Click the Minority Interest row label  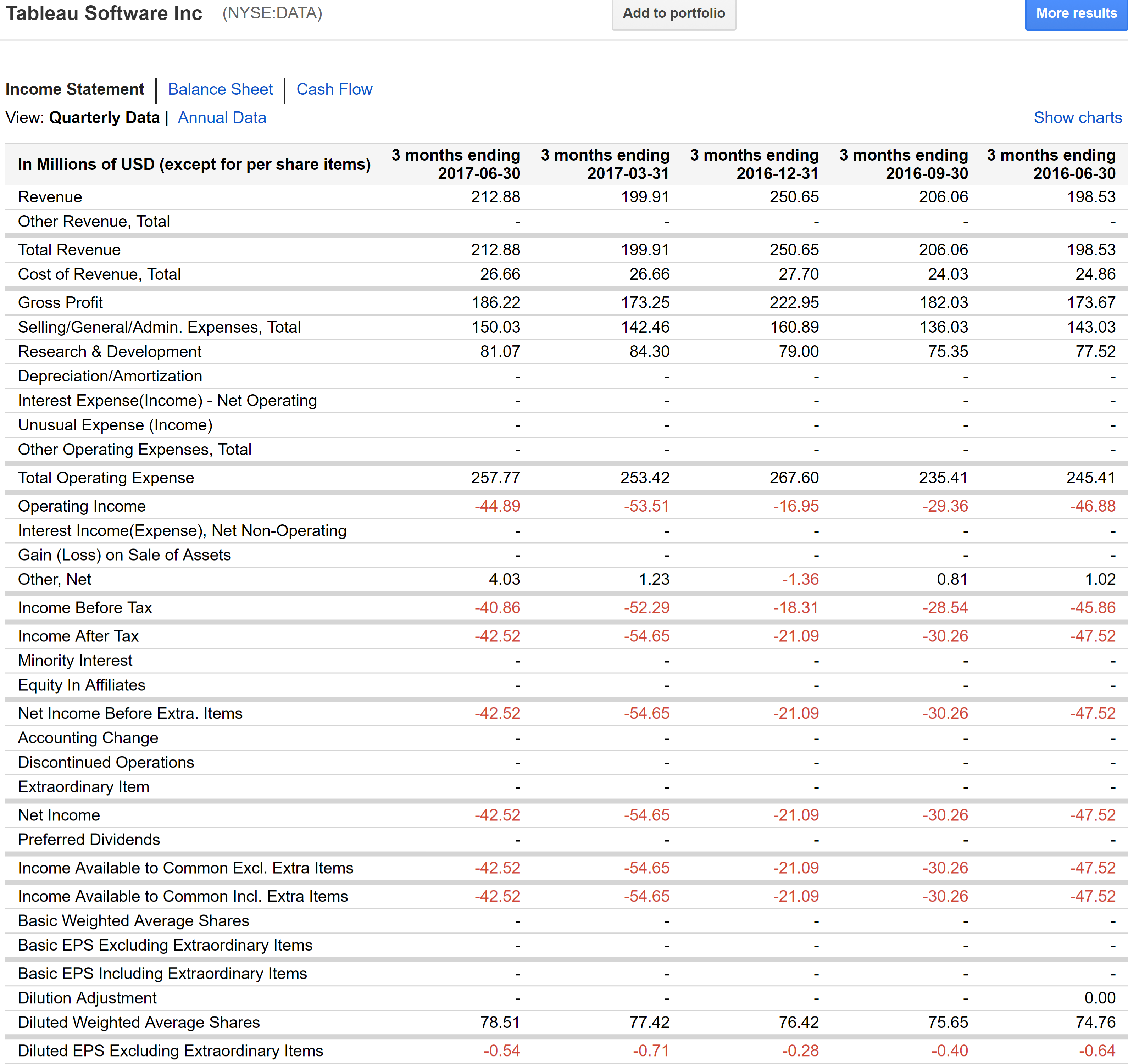point(75,661)
